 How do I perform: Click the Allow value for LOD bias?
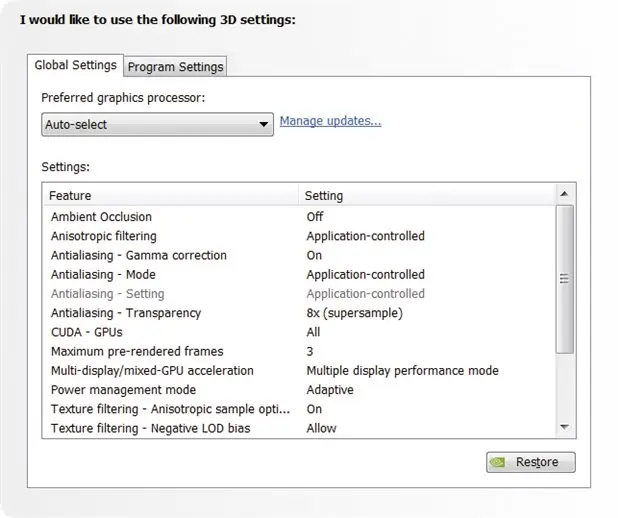pos(322,428)
